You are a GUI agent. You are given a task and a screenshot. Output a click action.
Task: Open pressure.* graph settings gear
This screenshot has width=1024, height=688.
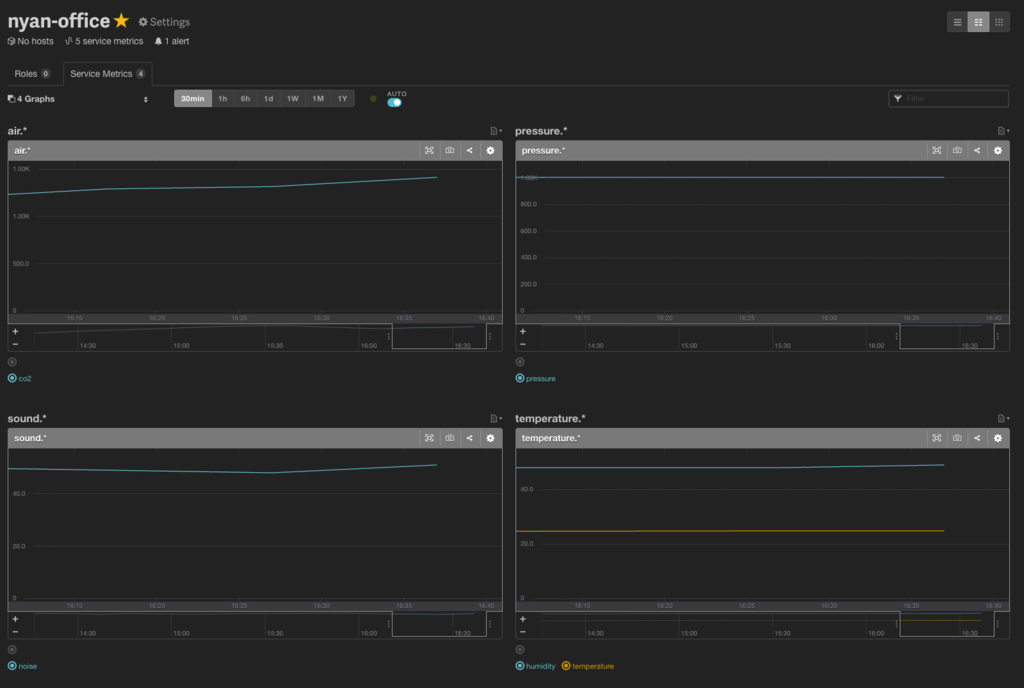coord(998,151)
